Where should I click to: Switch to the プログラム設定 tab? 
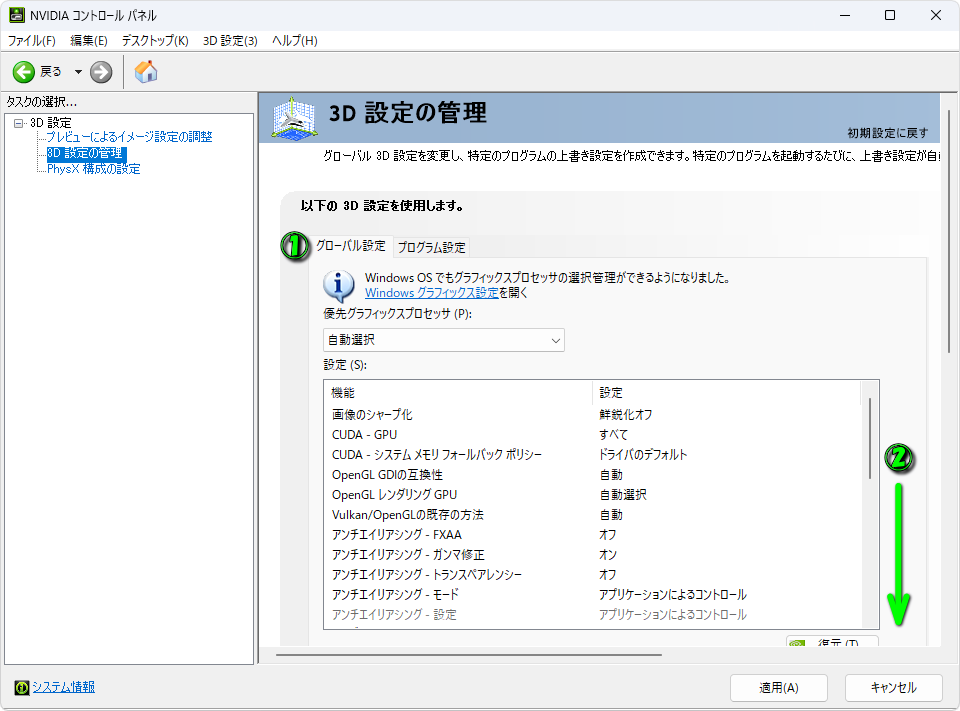click(x=432, y=247)
